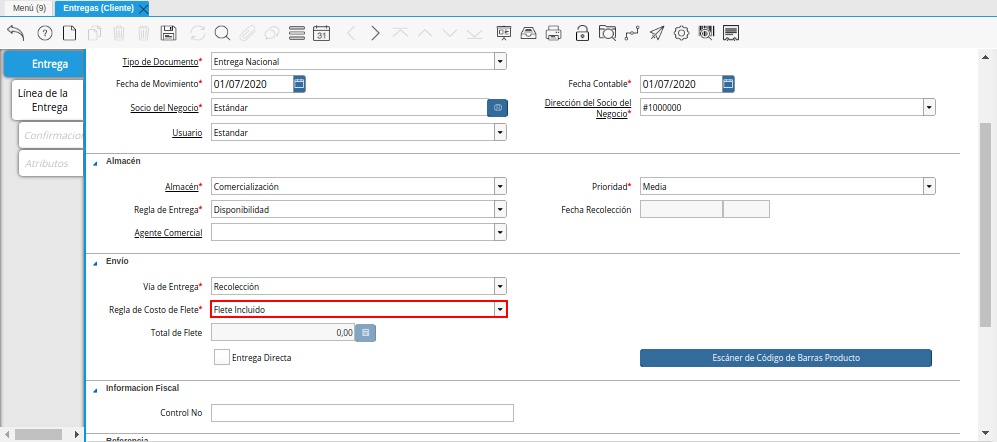Select the Entregas (Cliente) tab
The image size is (997, 442).
[99, 8]
